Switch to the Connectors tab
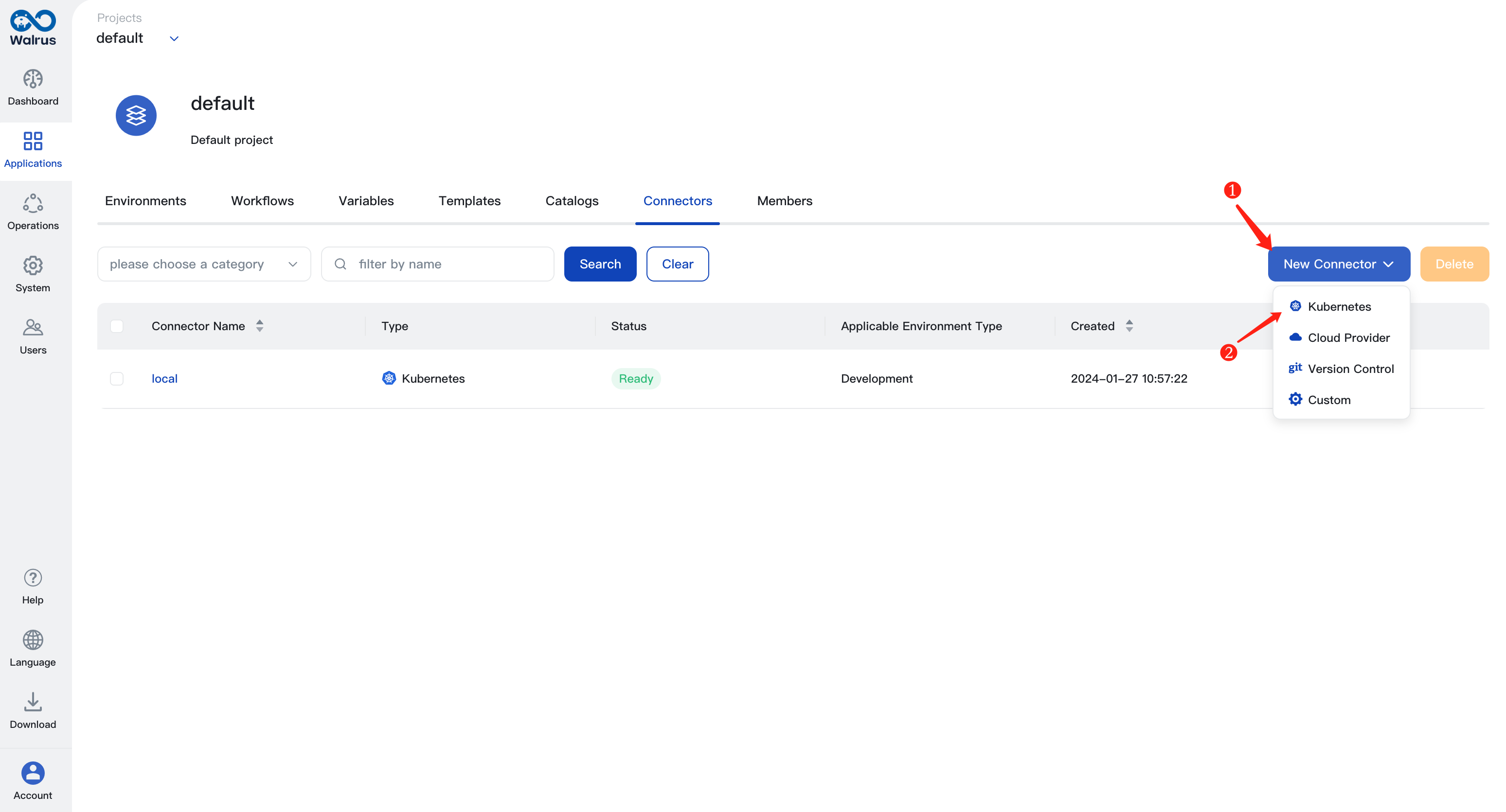The width and height of the screenshot is (1506, 812). [x=678, y=201]
